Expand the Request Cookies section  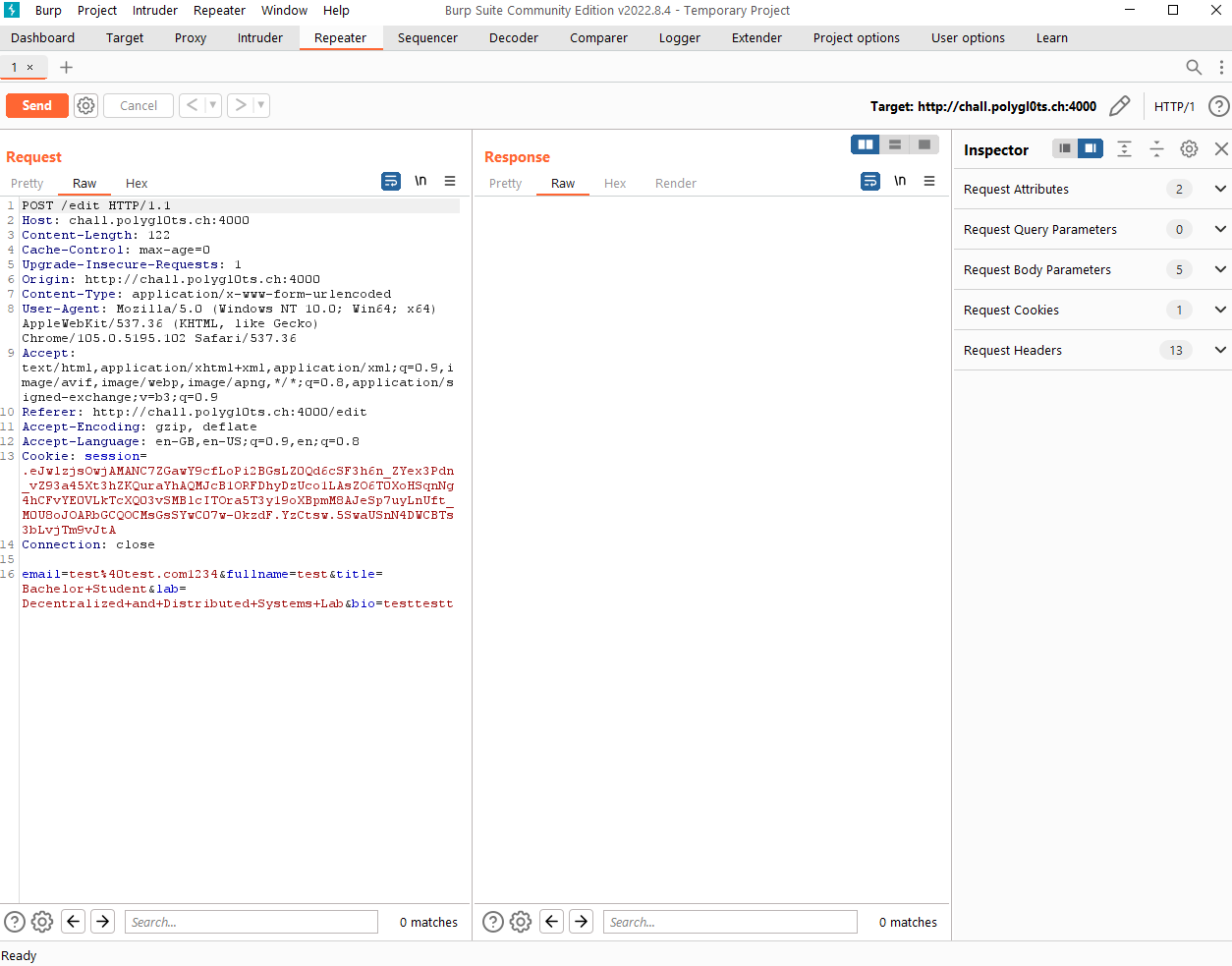pyautogui.click(x=1220, y=310)
